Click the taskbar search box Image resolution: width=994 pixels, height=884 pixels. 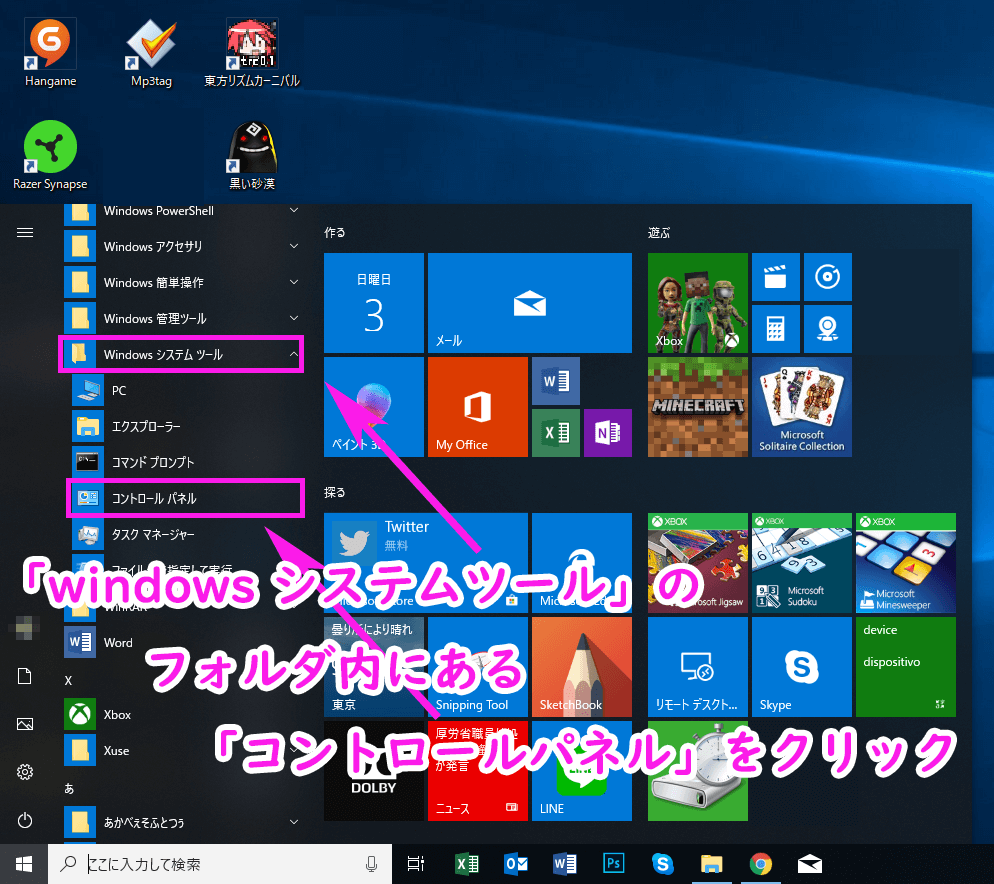pyautogui.click(x=220, y=864)
